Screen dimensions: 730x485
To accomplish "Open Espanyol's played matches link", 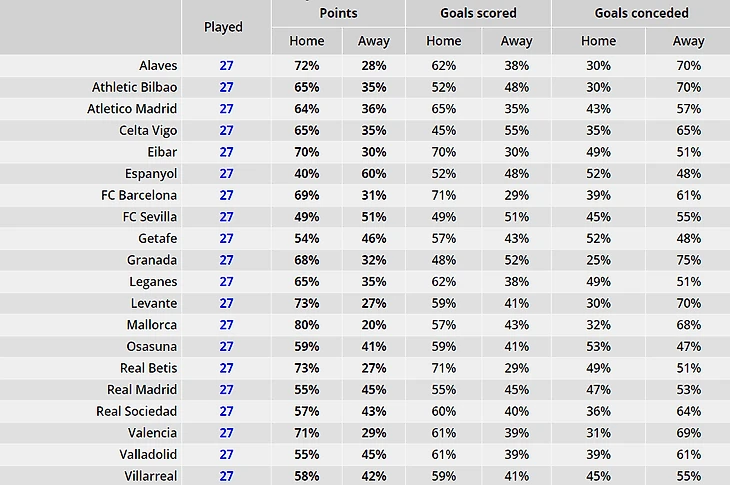I will click(x=226, y=174).
